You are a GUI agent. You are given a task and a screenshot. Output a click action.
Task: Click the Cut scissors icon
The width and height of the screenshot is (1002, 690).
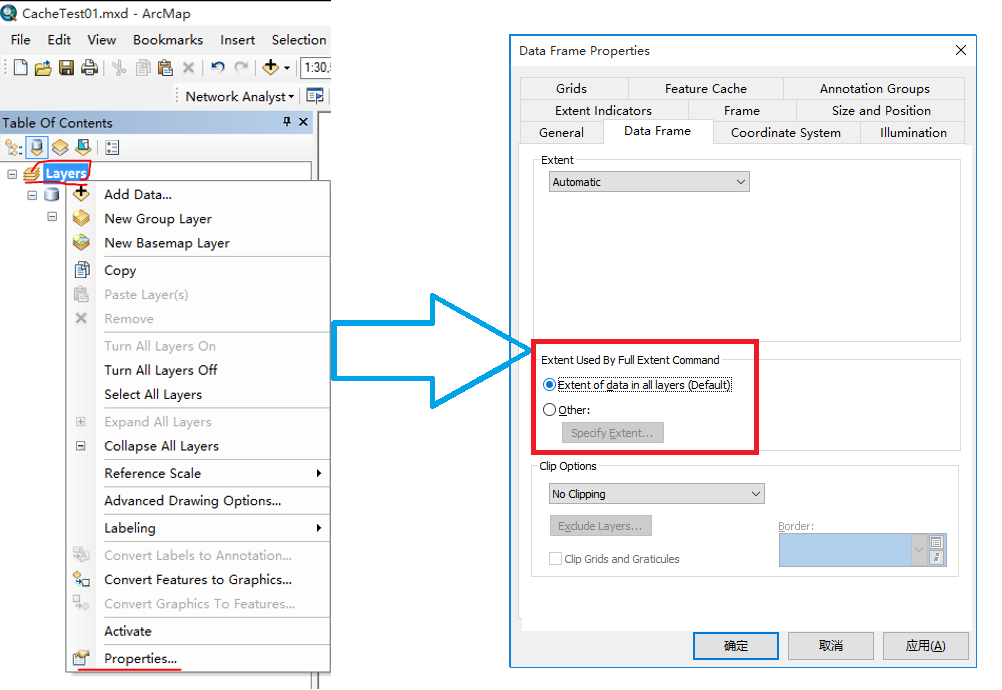(x=119, y=68)
